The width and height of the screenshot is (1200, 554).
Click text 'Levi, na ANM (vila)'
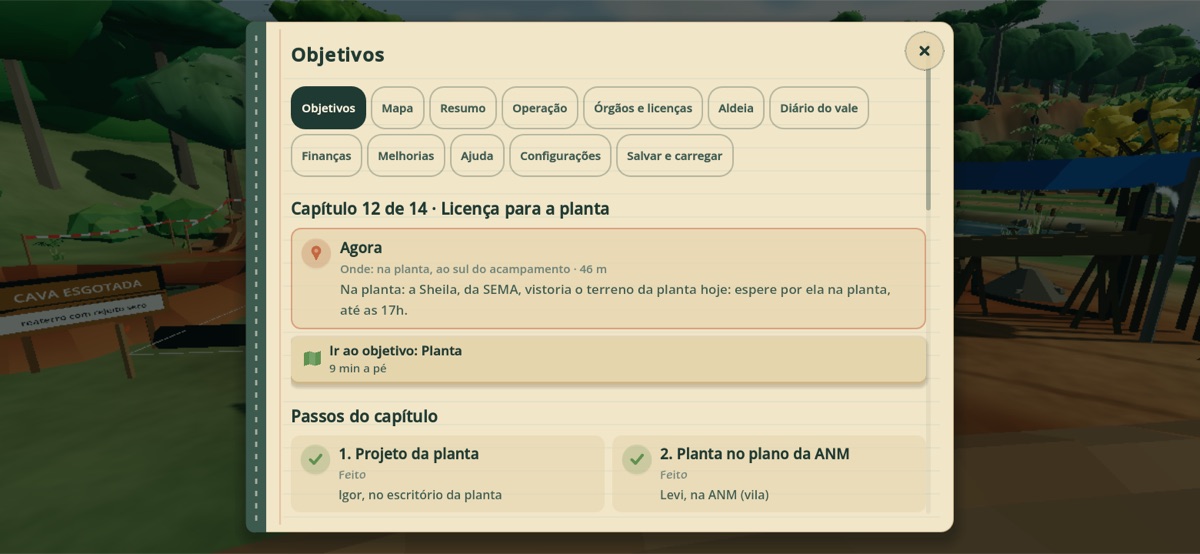714,495
